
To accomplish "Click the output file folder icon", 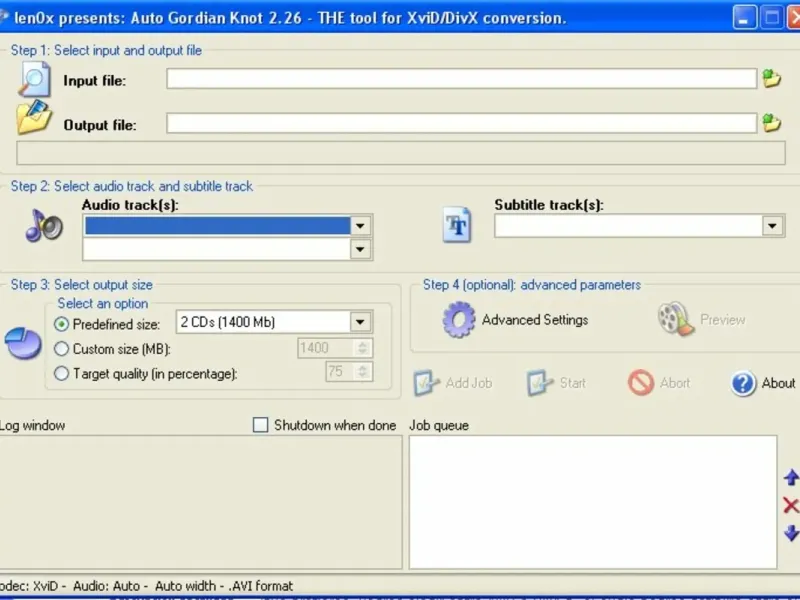I will (x=34, y=118).
